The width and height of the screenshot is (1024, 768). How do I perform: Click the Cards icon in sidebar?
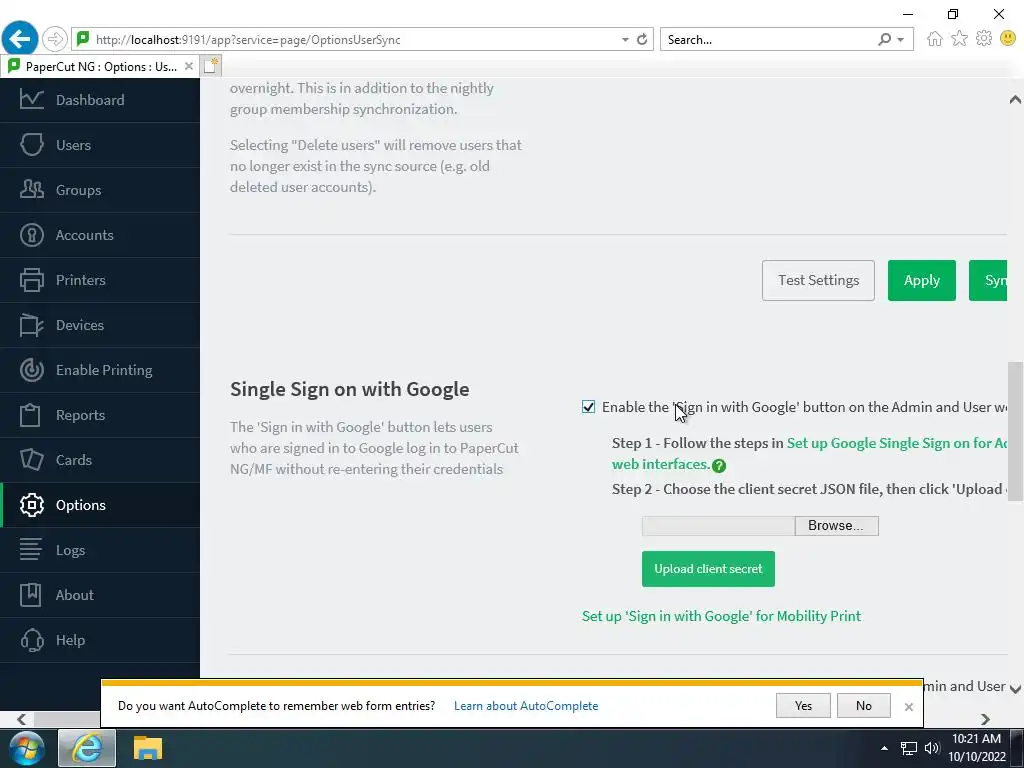coord(31,460)
